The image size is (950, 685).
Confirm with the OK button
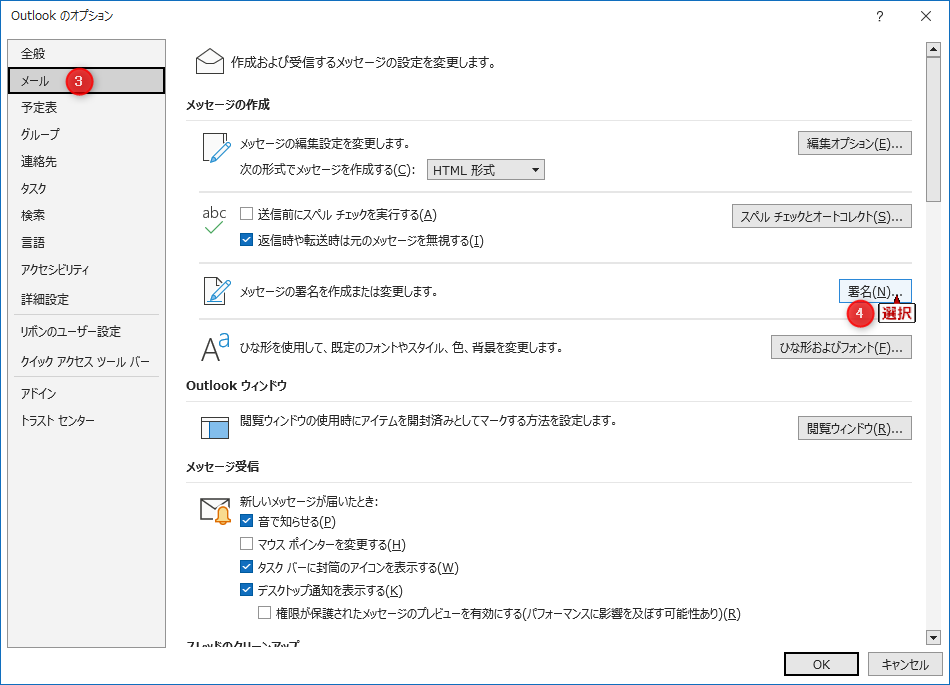821,664
